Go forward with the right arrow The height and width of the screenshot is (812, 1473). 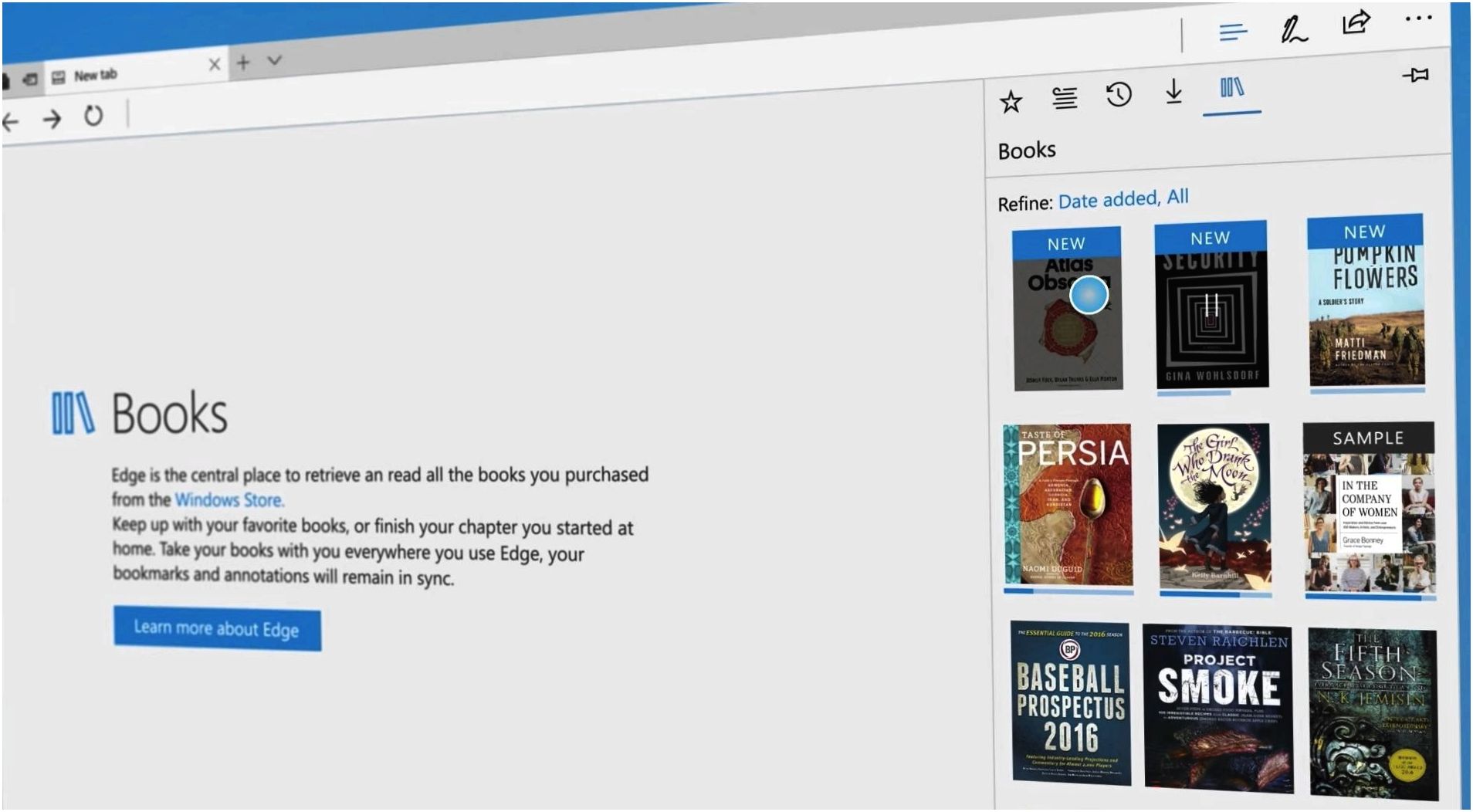pos(52,119)
